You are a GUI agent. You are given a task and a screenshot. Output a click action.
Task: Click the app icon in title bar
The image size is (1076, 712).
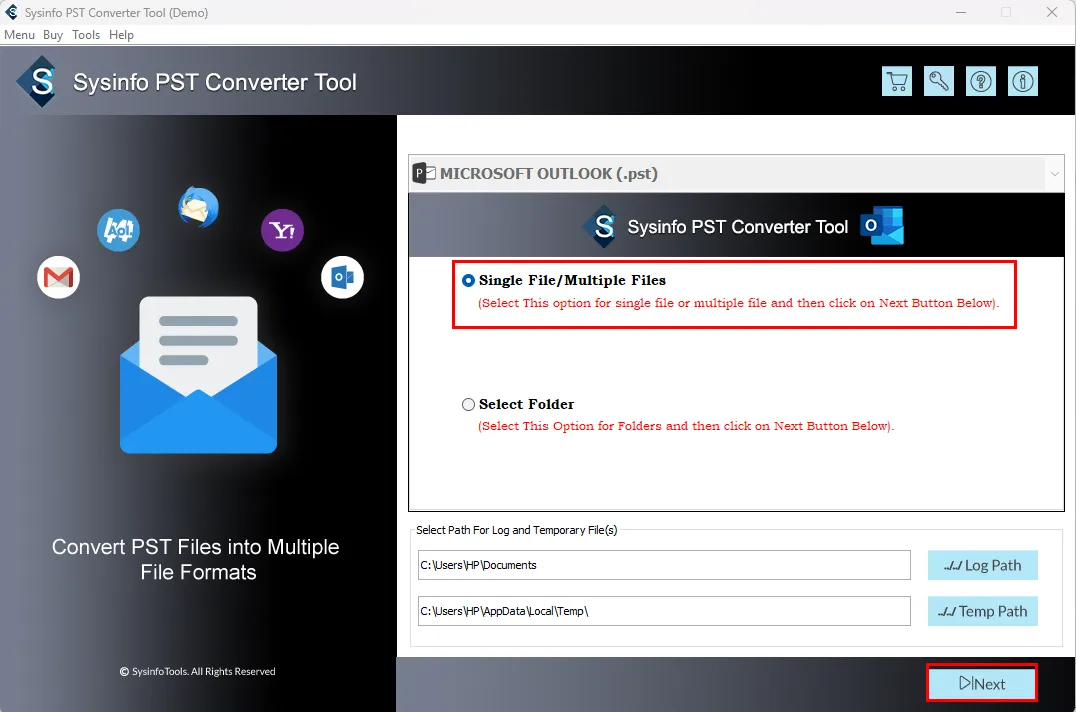click(x=12, y=12)
